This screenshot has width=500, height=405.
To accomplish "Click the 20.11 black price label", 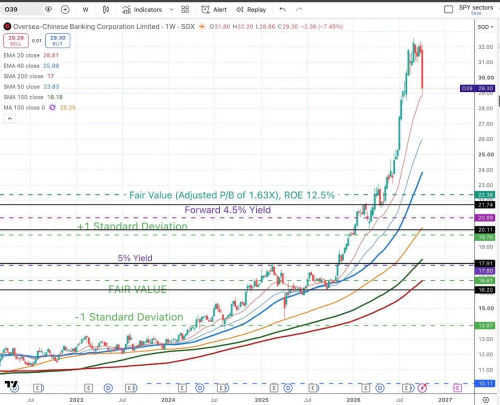I will coord(485,230).
